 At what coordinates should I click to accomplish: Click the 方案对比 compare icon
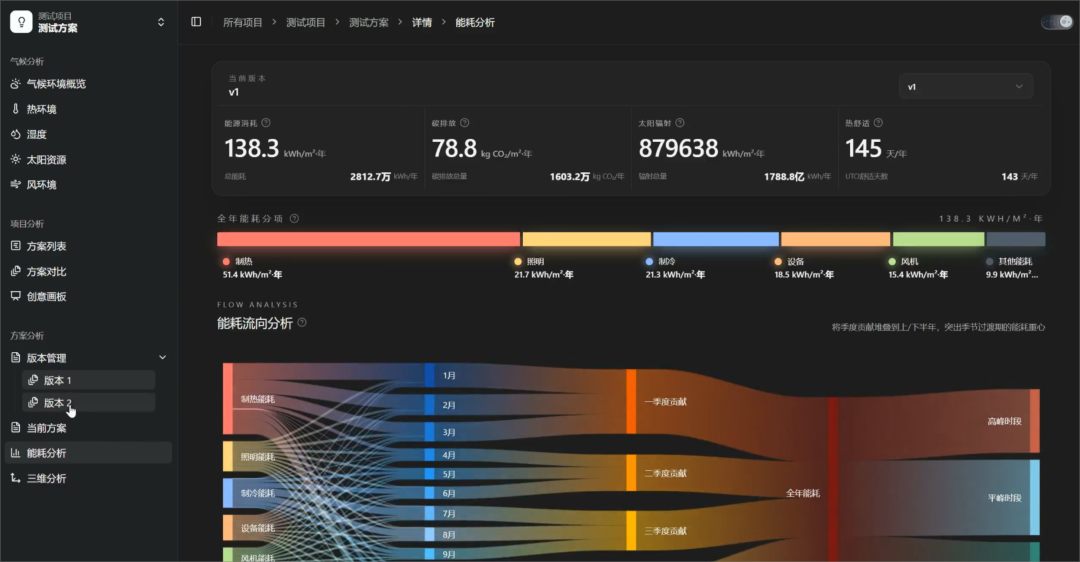click(15, 271)
